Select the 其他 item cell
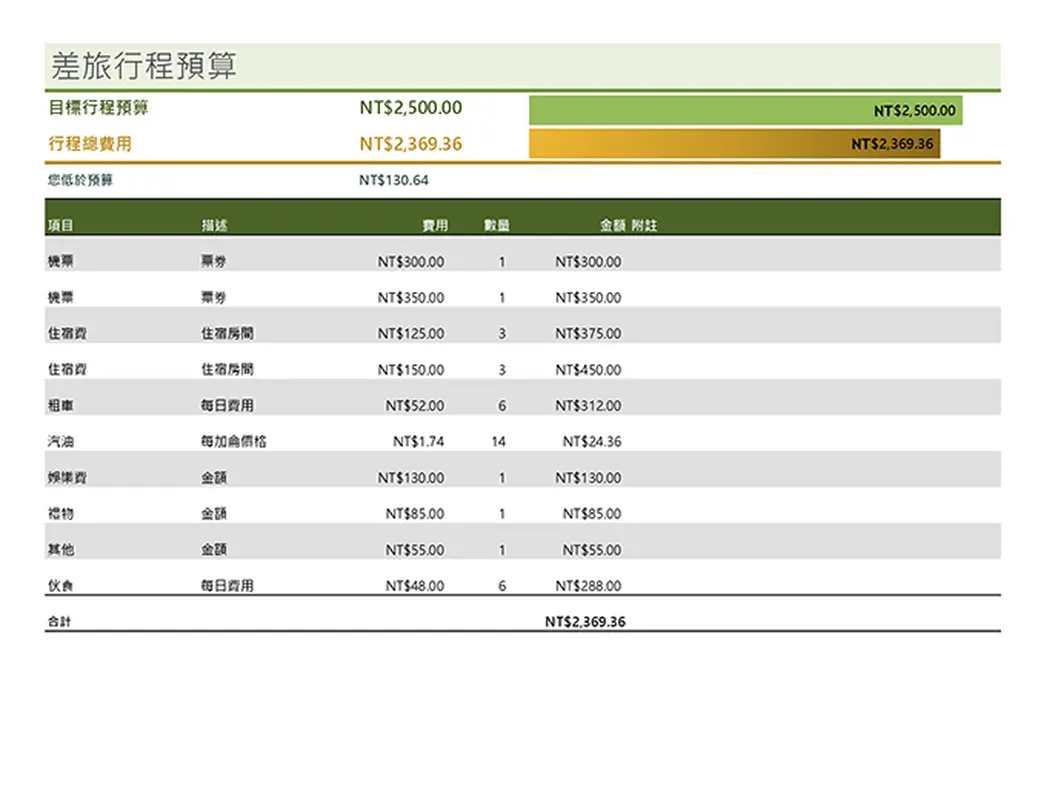Image resolution: width=1038 pixels, height=800 pixels. click(x=60, y=550)
